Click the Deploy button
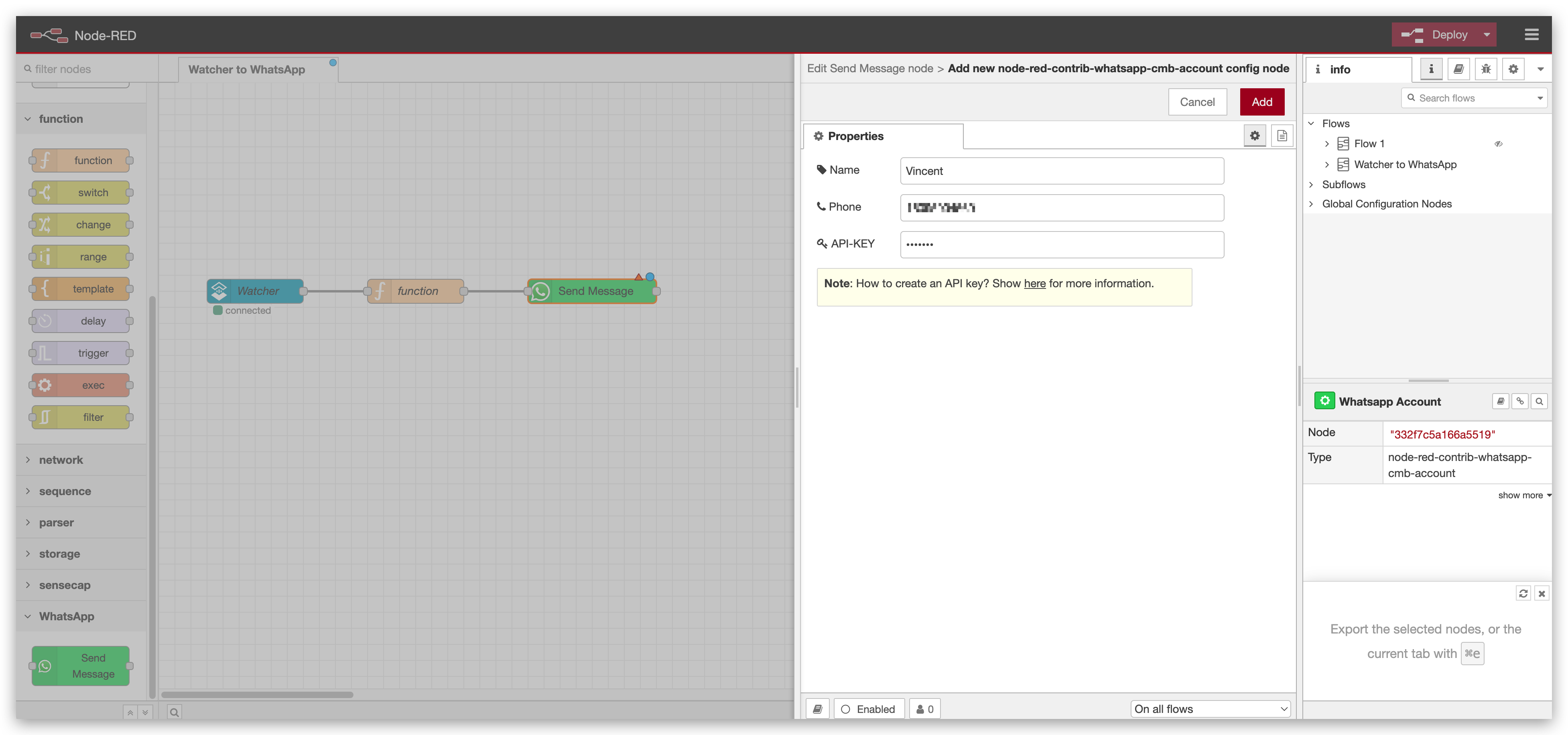The image size is (1568, 735). pyautogui.click(x=1435, y=35)
